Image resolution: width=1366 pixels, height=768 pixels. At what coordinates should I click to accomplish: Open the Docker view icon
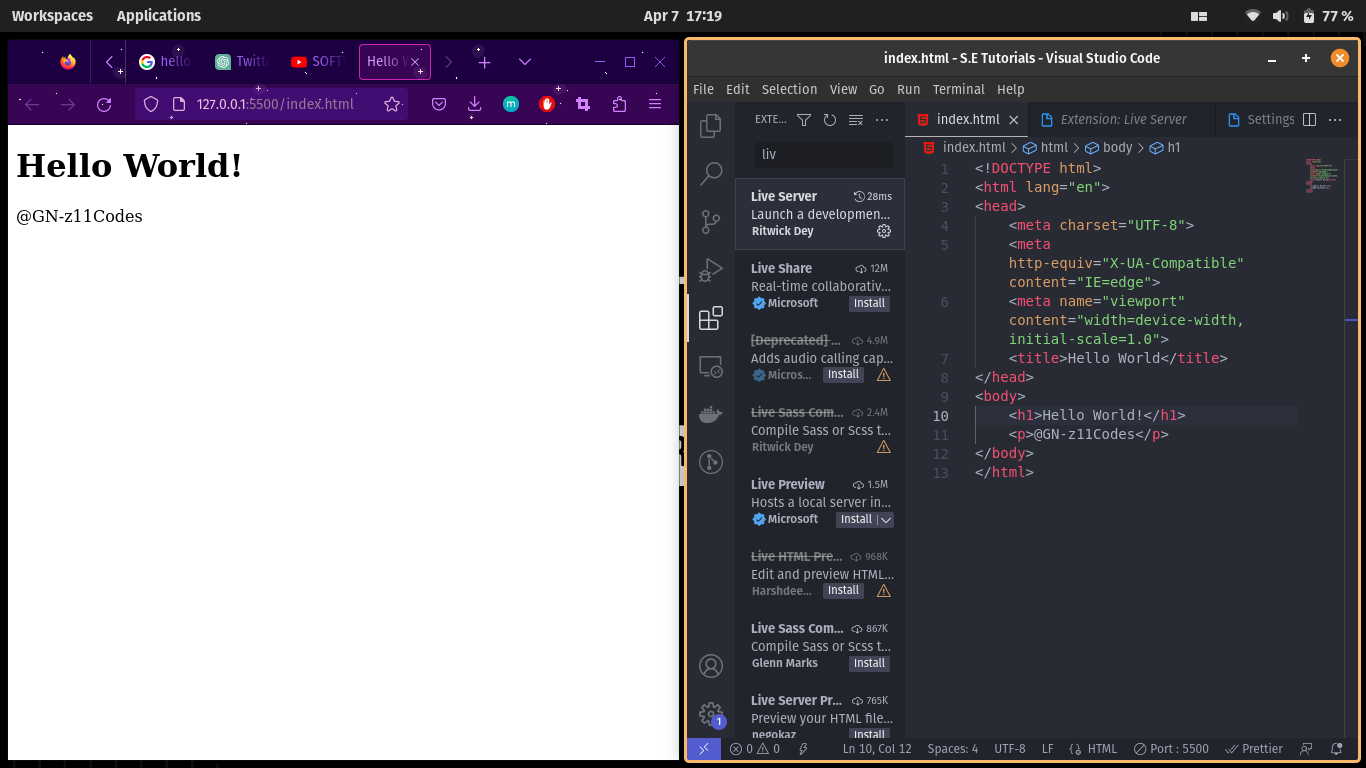(x=711, y=414)
